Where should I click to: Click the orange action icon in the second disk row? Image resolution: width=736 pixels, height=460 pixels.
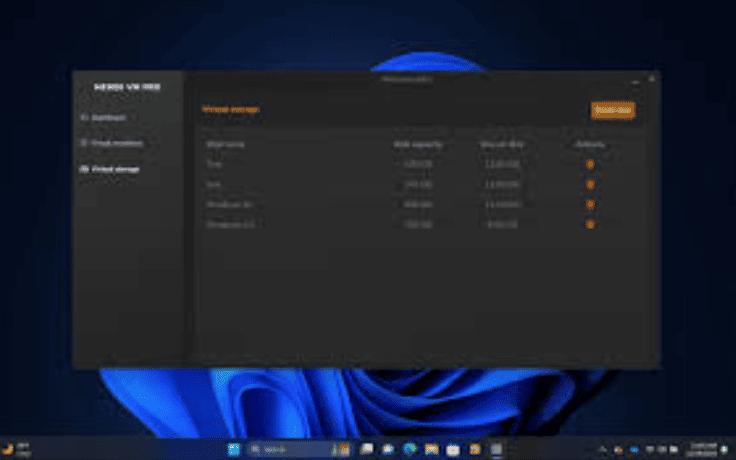590,184
